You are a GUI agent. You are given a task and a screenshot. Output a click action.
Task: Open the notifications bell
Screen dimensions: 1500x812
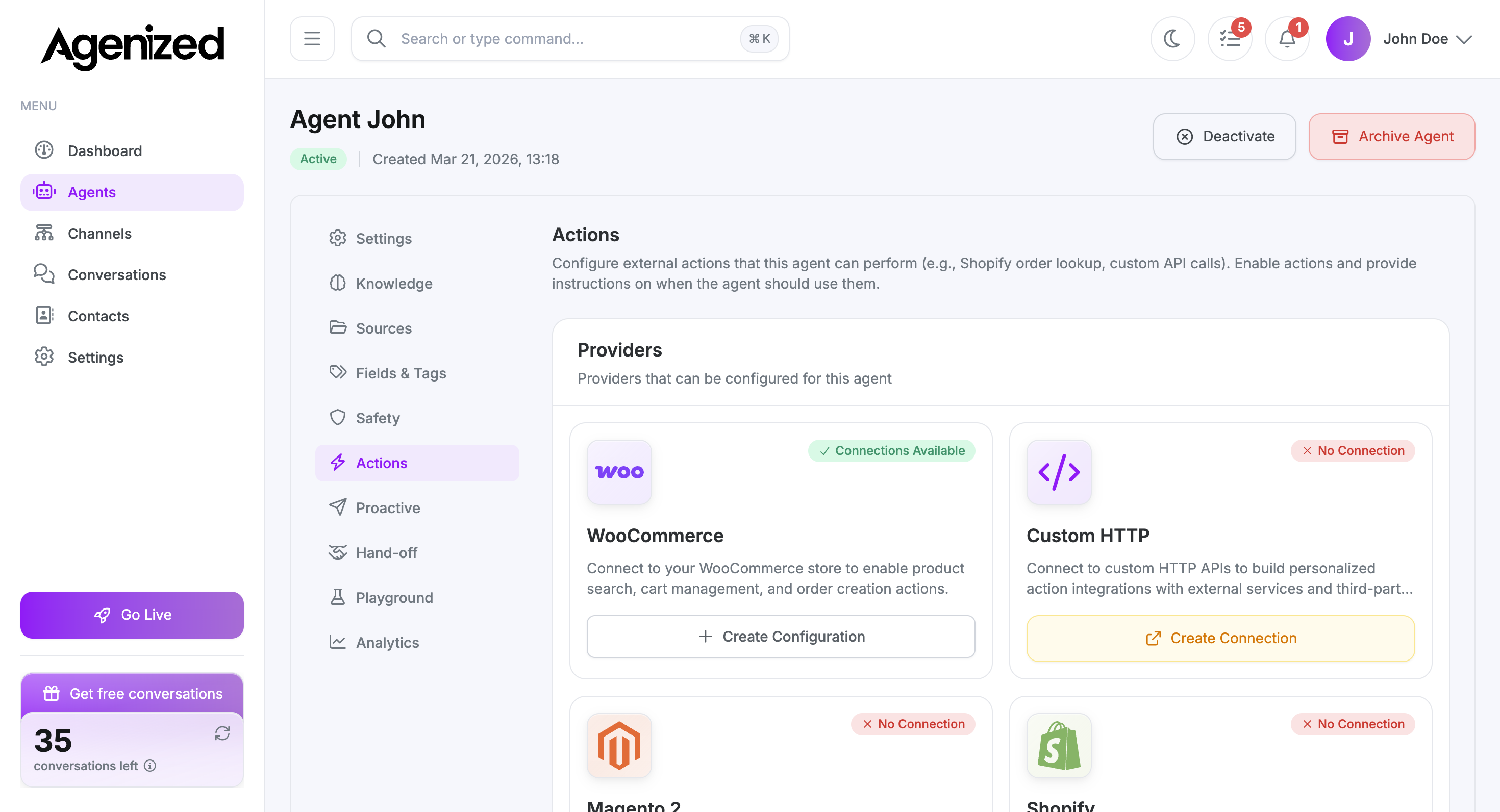pos(1287,38)
